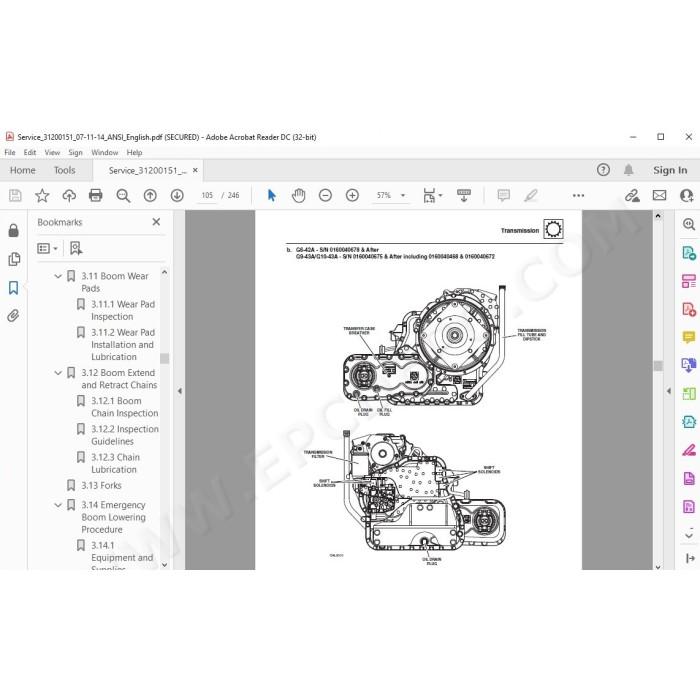Click the Add comment speech bubble
700x700 pixels.
(x=504, y=195)
